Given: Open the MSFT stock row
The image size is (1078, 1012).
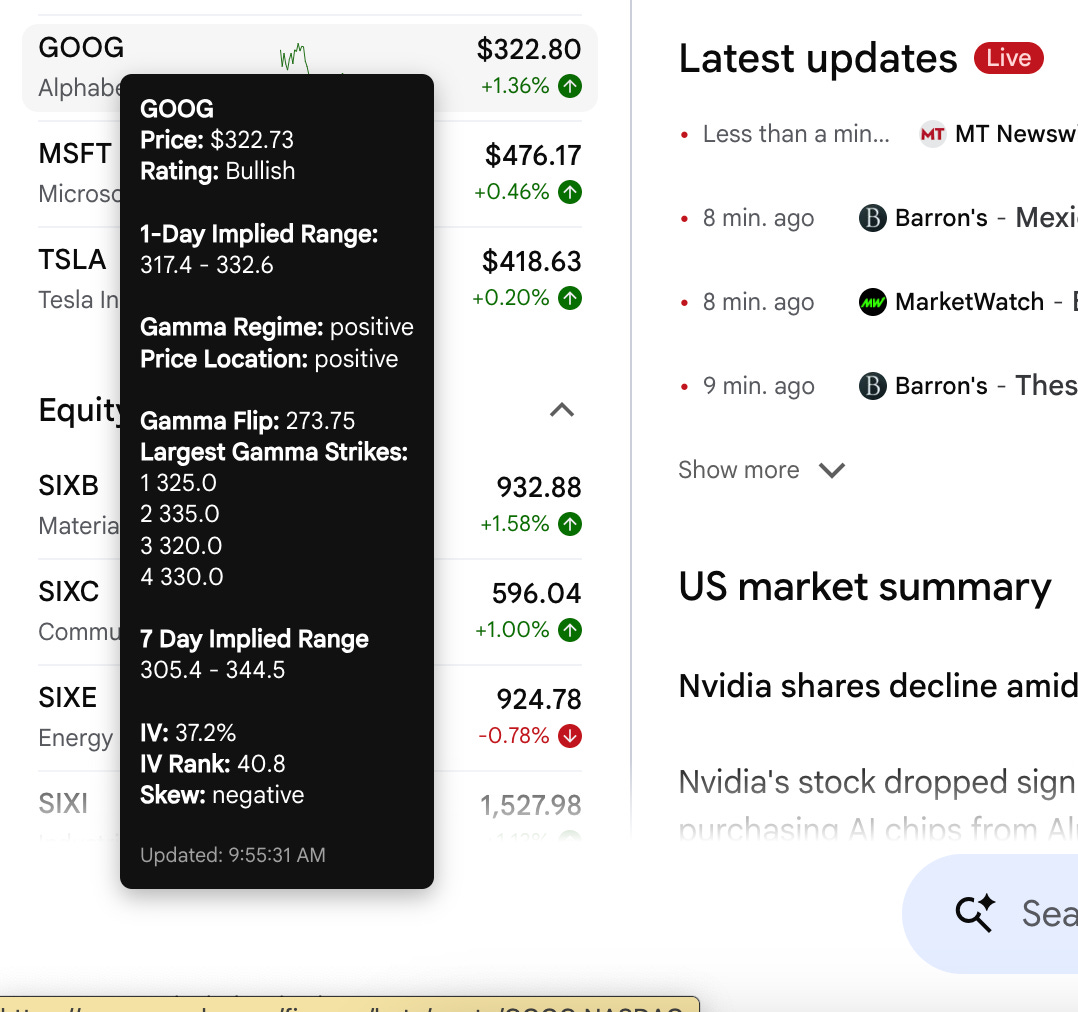Looking at the screenshot, I should (309, 173).
